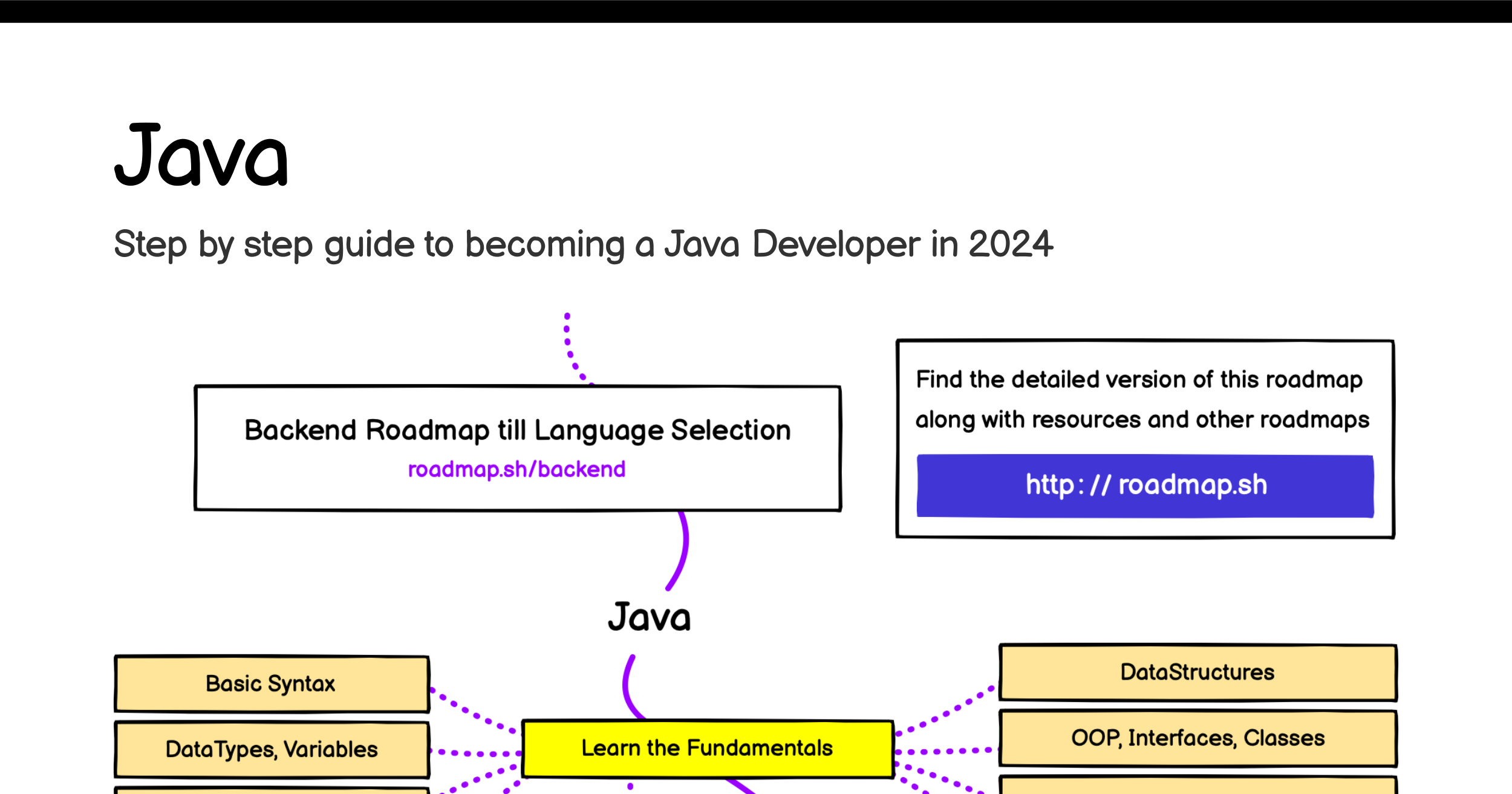Click the text 'along with resources and other roadmaps'

pos(1142,420)
